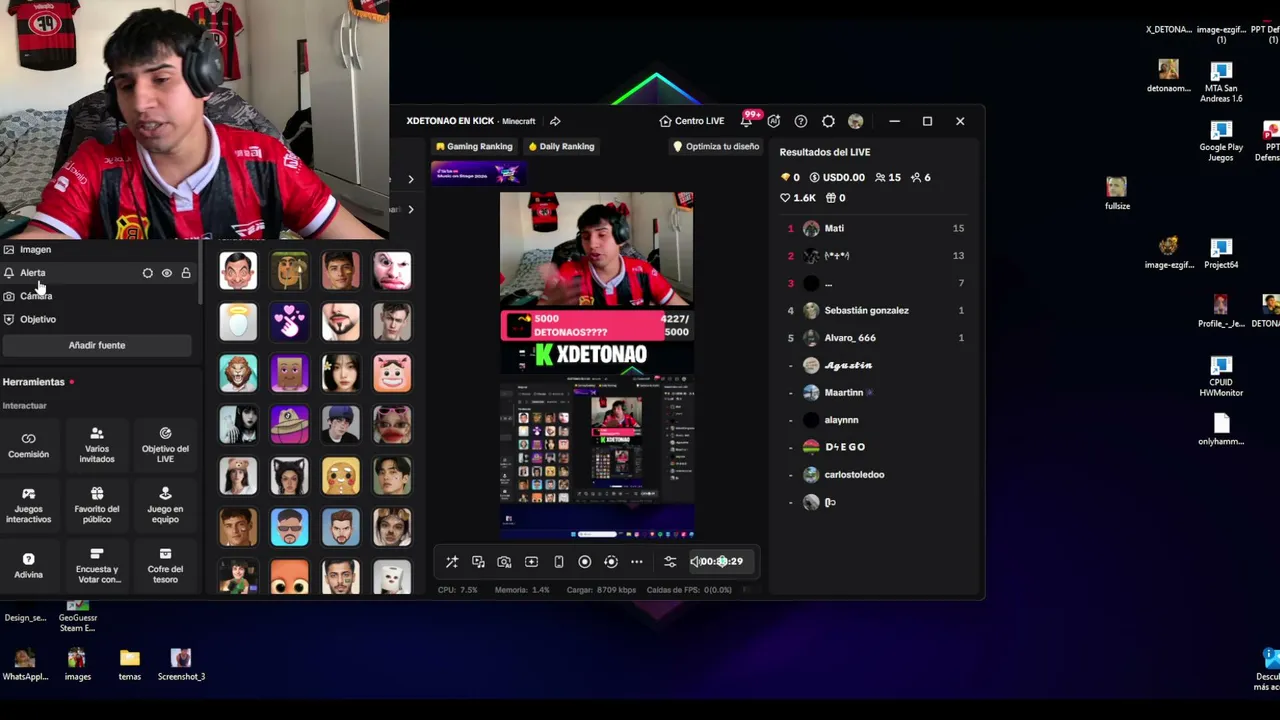
Task: Open notifications bell with 99+ badge
Action: 747,121
